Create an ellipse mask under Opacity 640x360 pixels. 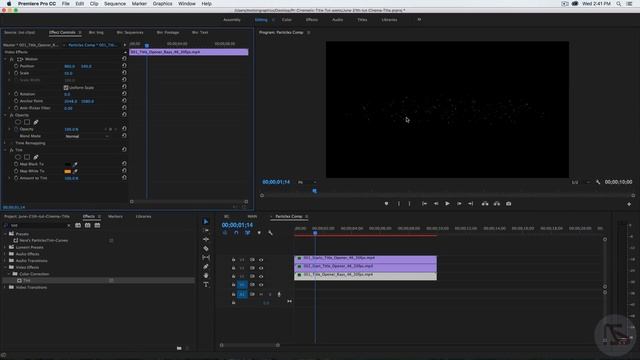pos(18,122)
